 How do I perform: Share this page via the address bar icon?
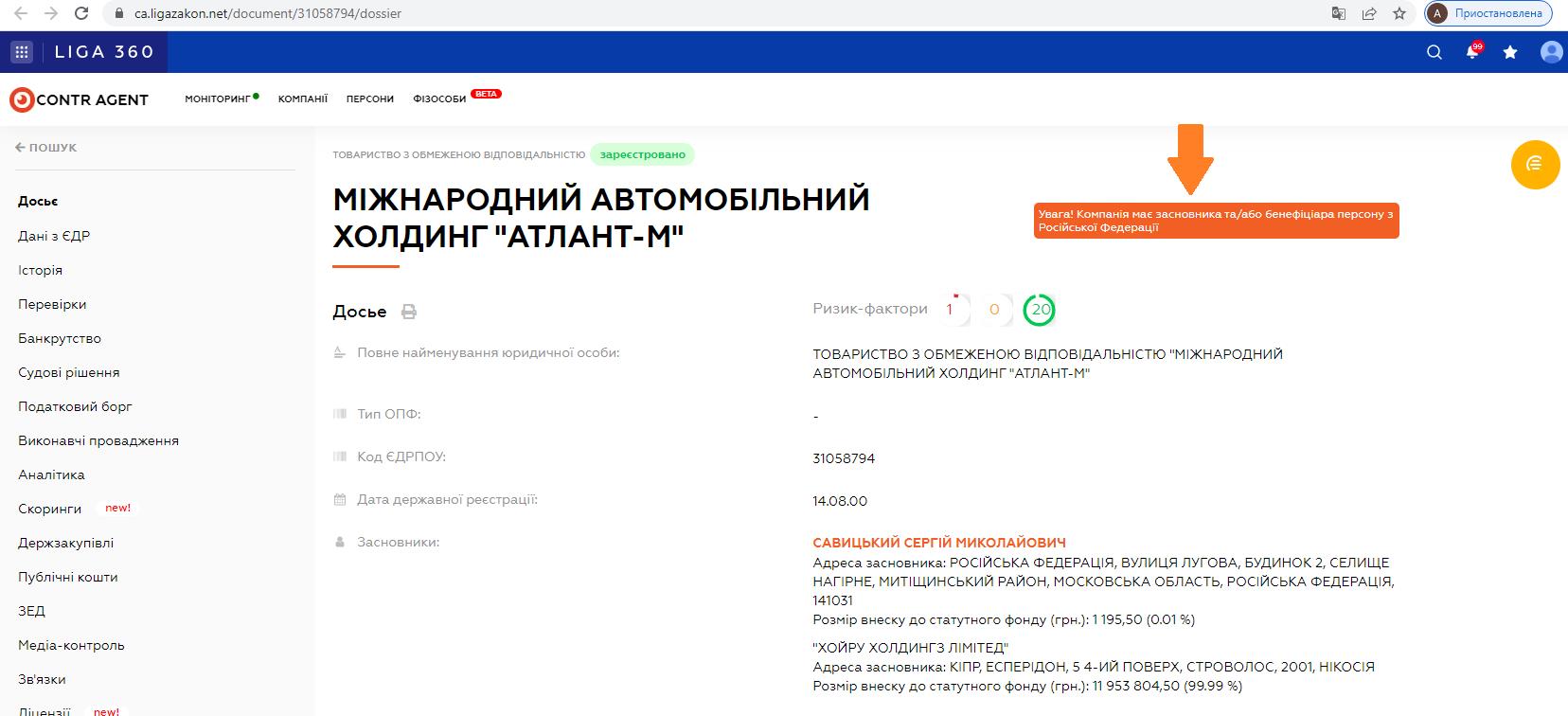pos(1369,14)
